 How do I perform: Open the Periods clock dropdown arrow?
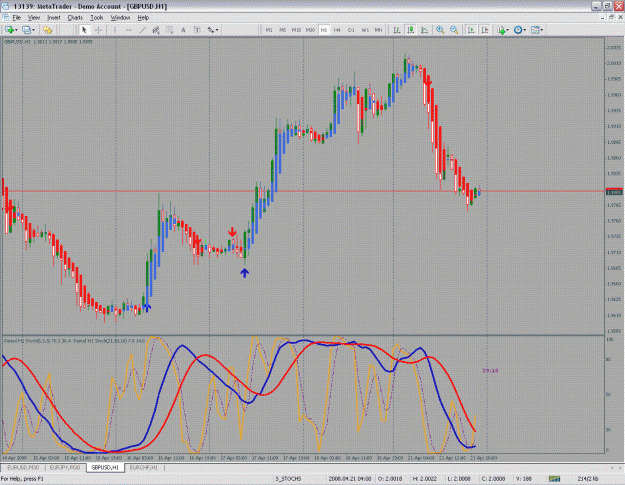coord(525,30)
